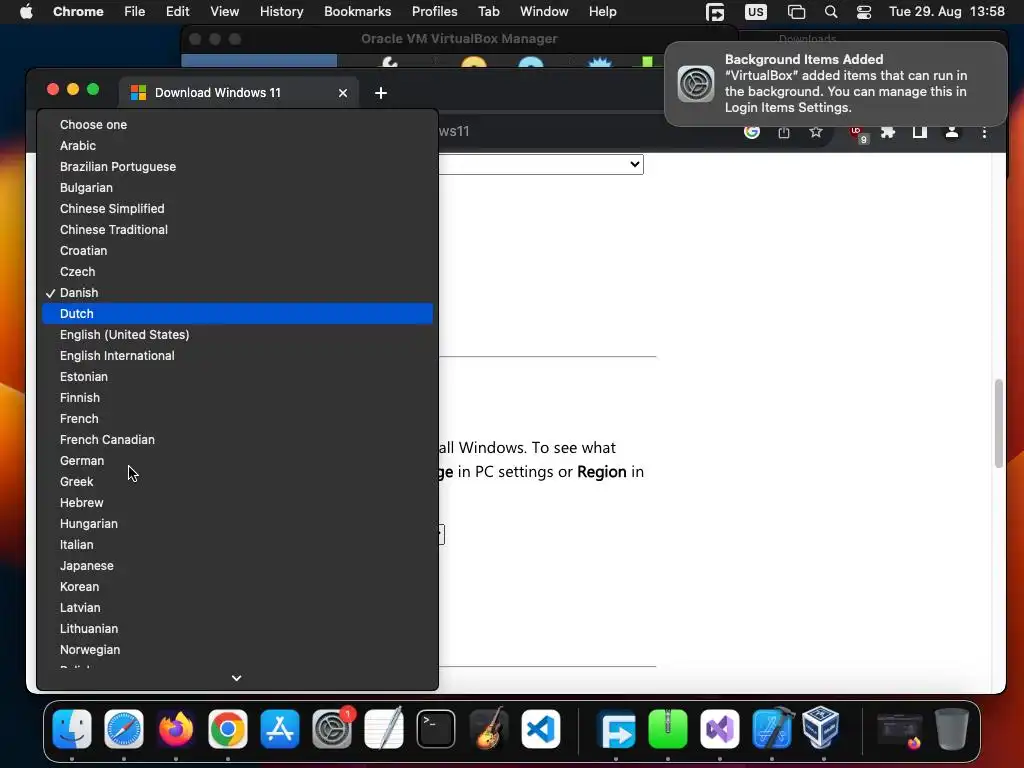
Task: Select the Choose one placeholder option
Action: pos(237,125)
